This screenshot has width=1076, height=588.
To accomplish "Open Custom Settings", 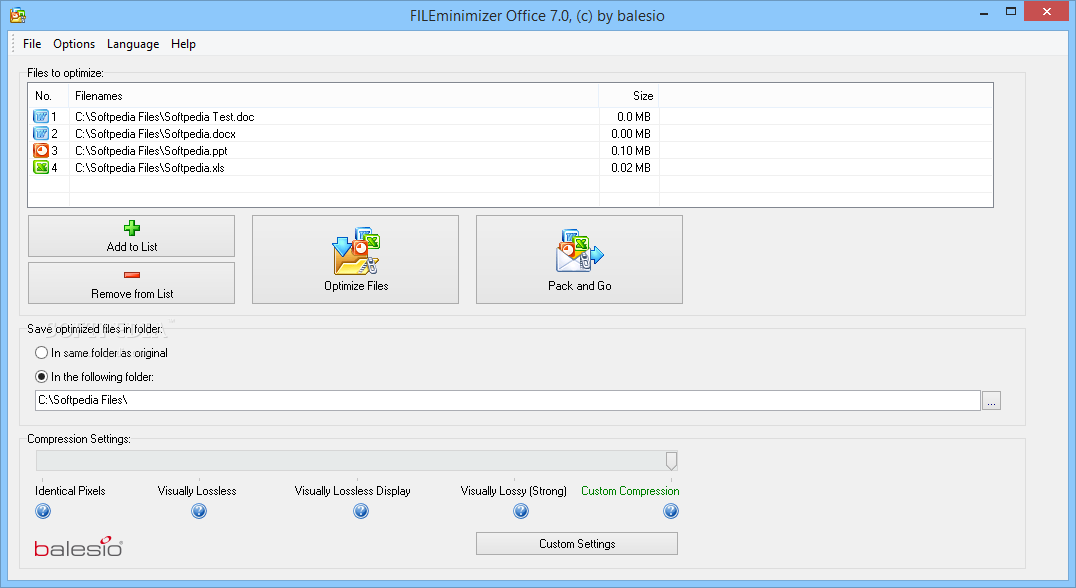I will pos(577,543).
